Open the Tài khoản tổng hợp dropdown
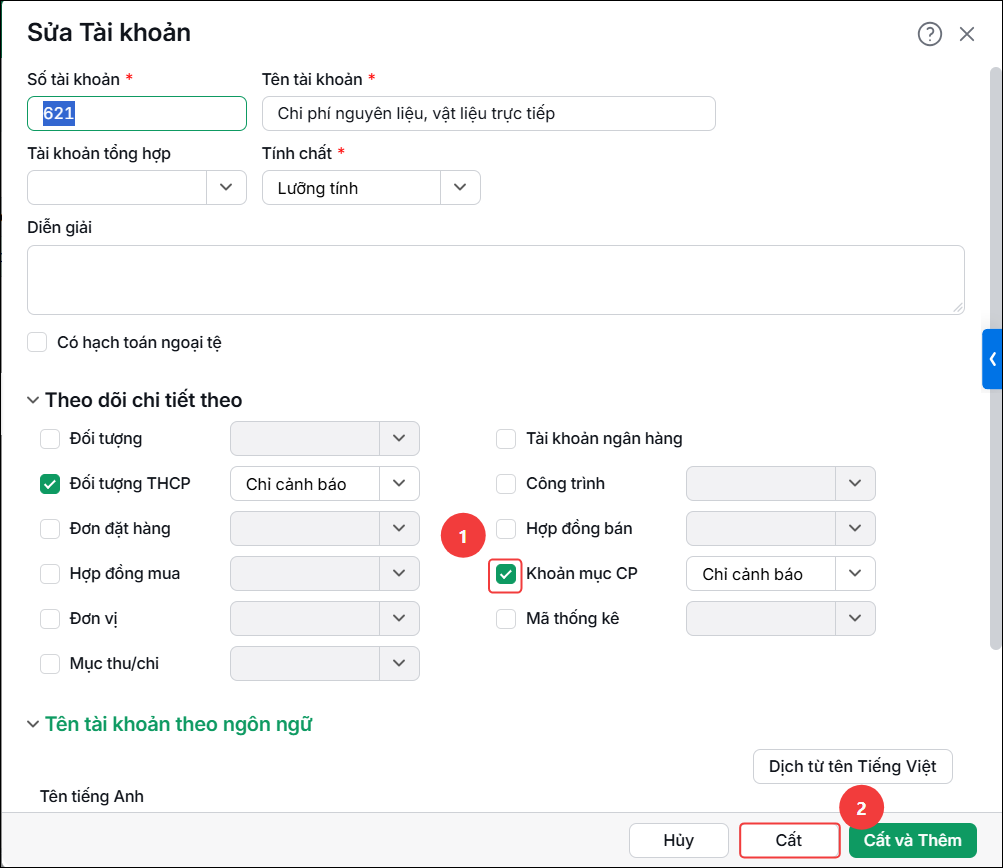Image resolution: width=1003 pixels, height=868 pixels. pos(226,187)
